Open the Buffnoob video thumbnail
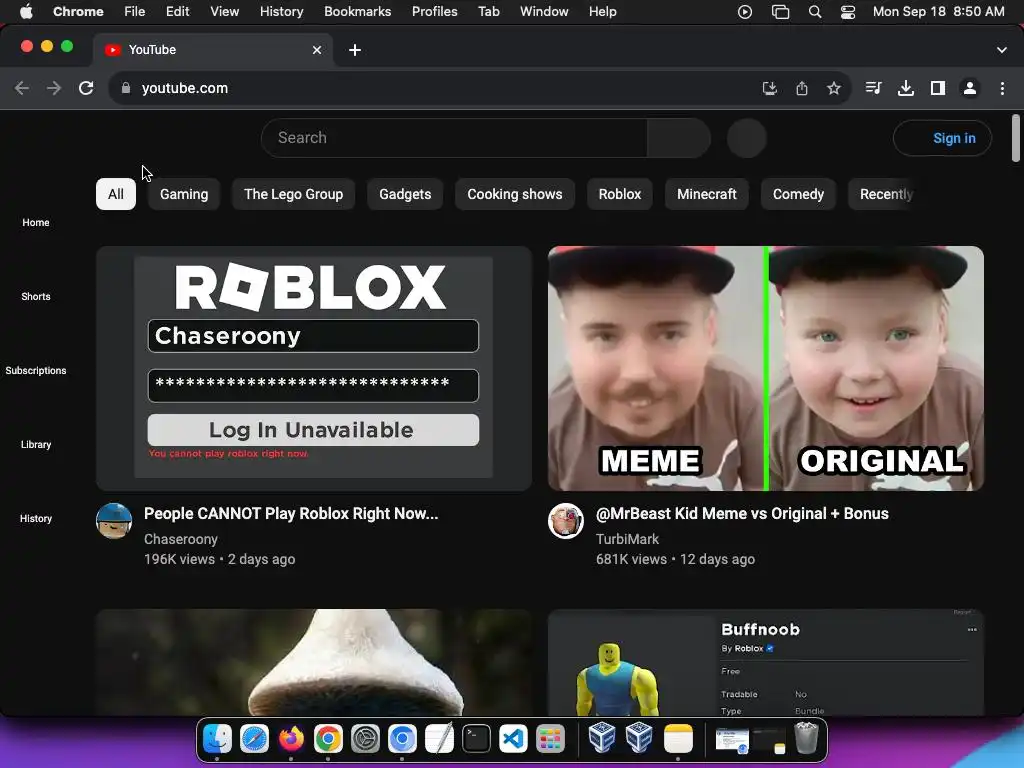The width and height of the screenshot is (1024, 768). [765, 662]
